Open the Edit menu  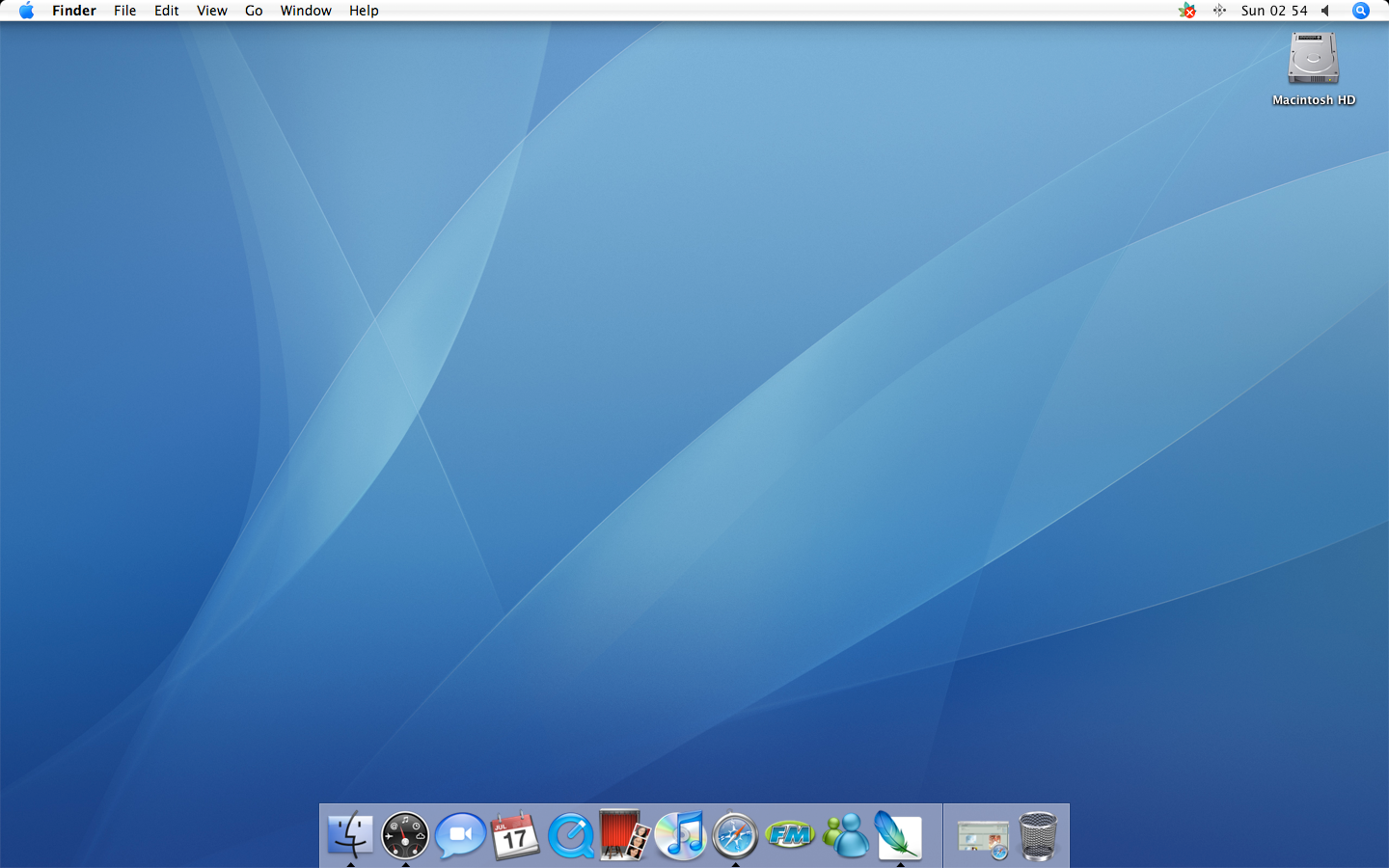[x=166, y=11]
